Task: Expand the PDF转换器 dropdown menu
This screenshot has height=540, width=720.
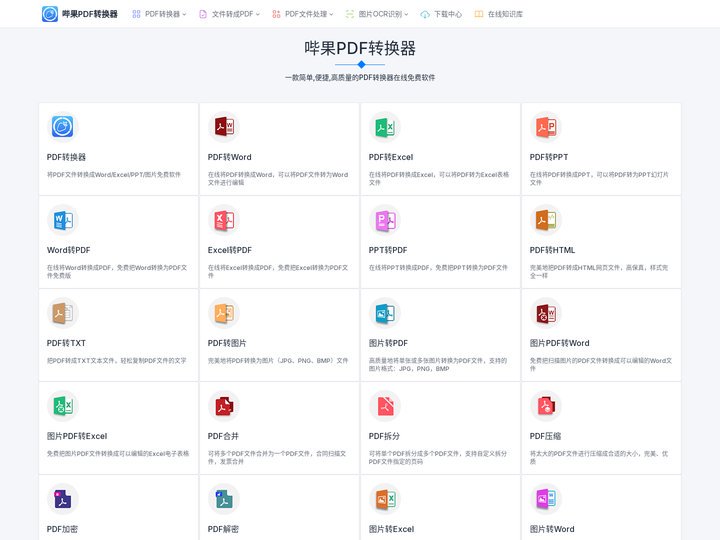Action: (159, 14)
